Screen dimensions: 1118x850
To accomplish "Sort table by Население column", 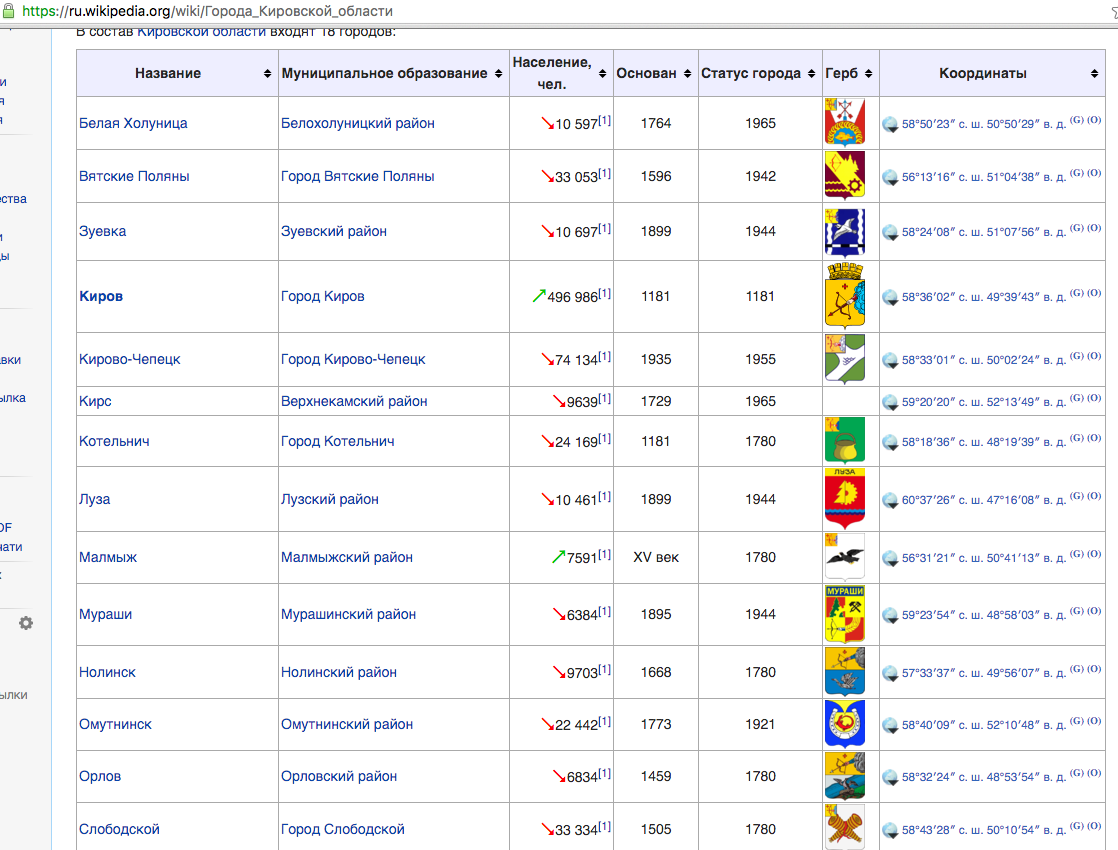I will [x=602, y=74].
